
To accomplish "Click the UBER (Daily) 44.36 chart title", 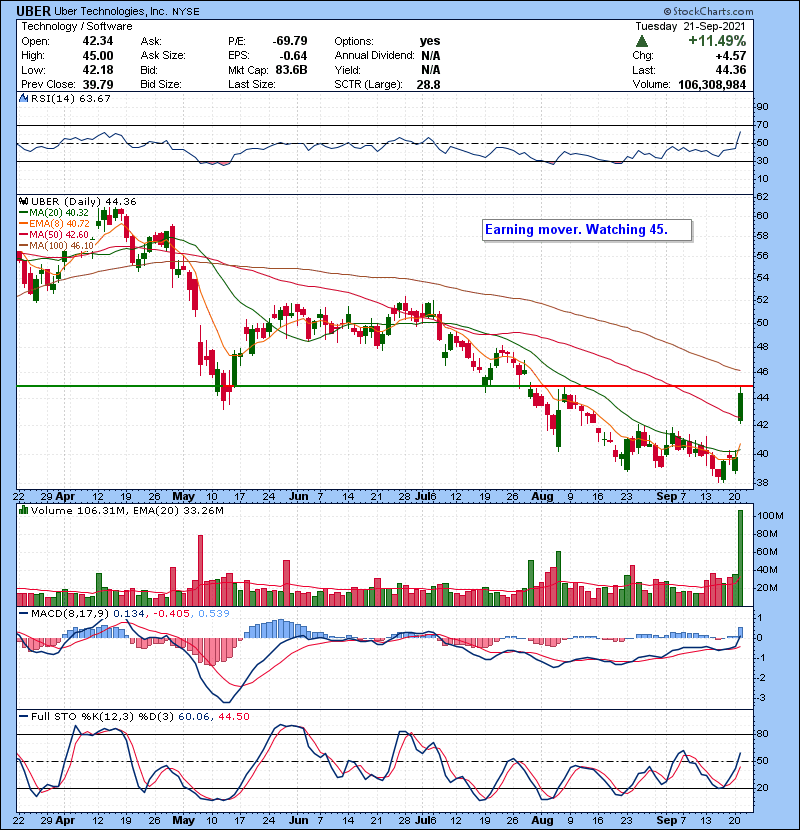I will tap(84, 202).
